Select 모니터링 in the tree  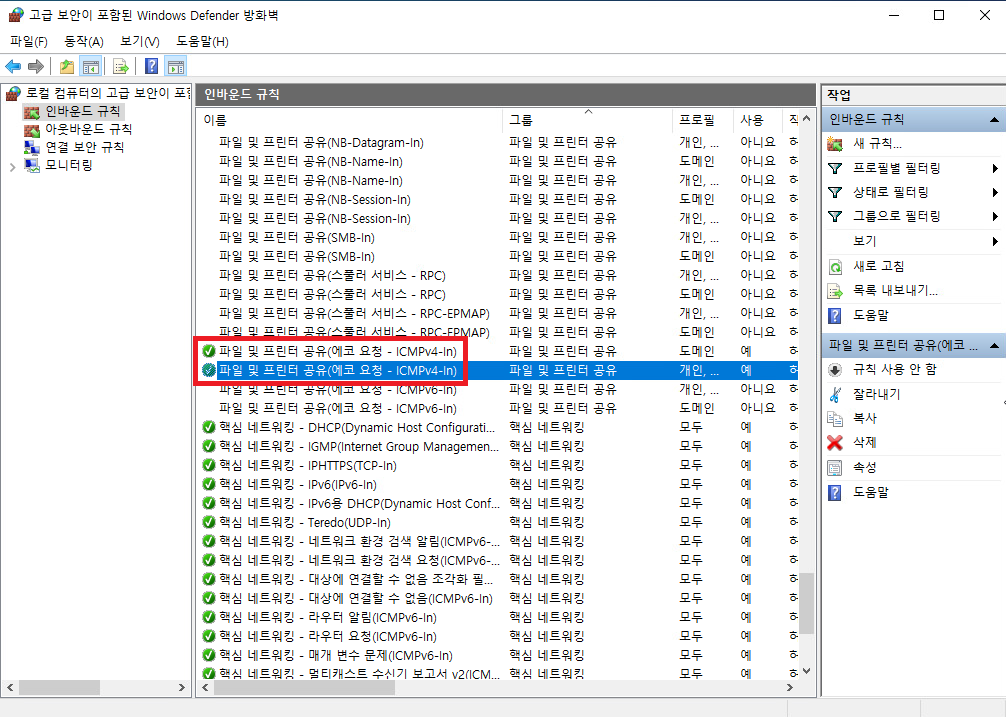68,165
